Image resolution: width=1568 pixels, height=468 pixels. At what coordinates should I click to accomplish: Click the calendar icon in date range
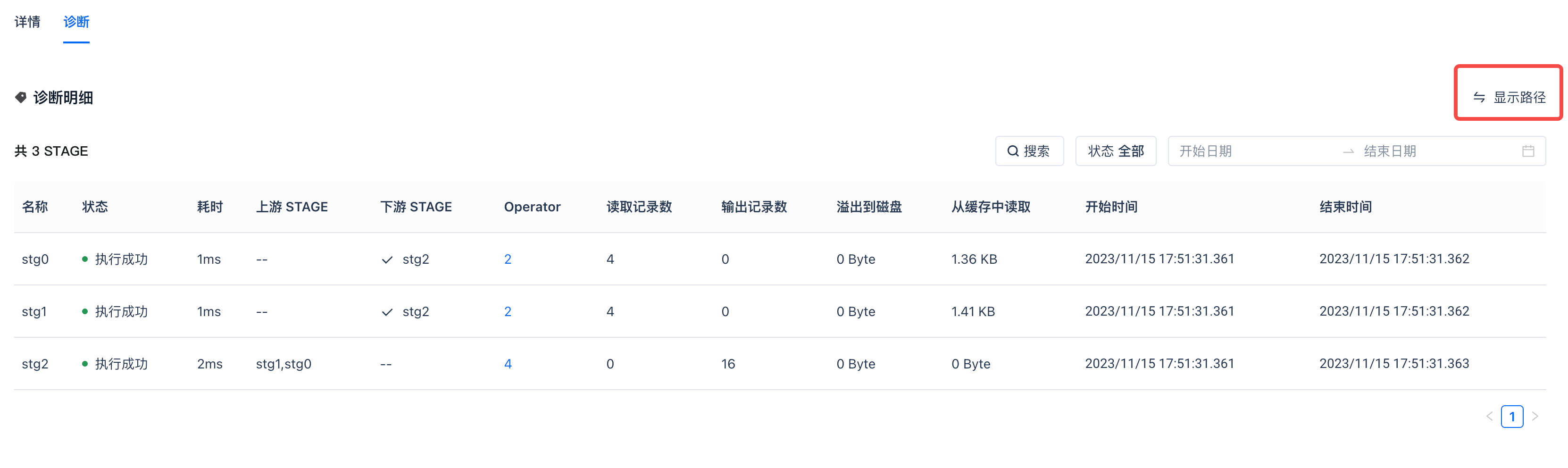[x=1528, y=151]
